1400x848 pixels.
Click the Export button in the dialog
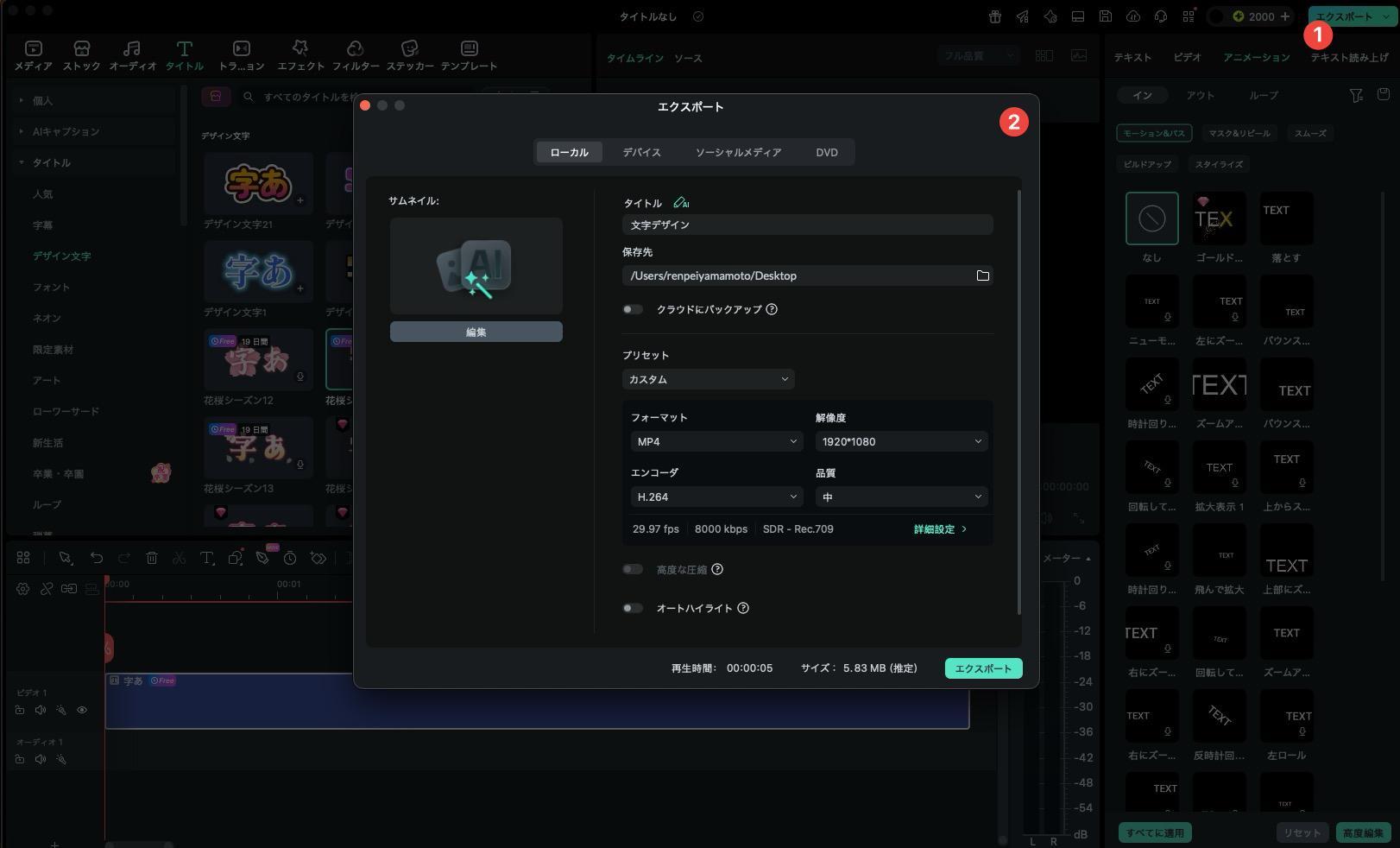[x=983, y=668]
